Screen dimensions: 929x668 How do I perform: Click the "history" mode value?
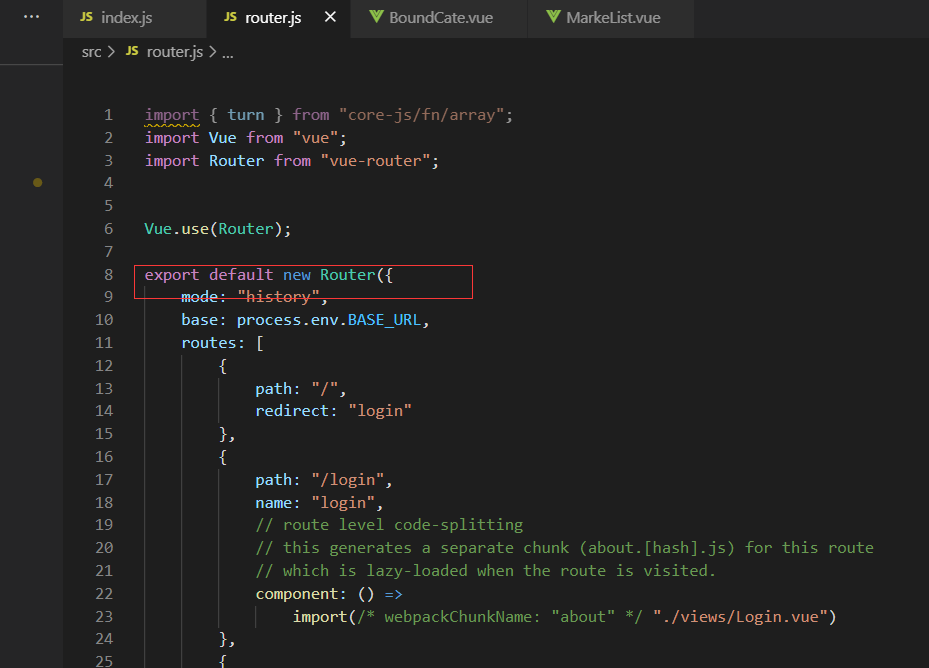(278, 296)
